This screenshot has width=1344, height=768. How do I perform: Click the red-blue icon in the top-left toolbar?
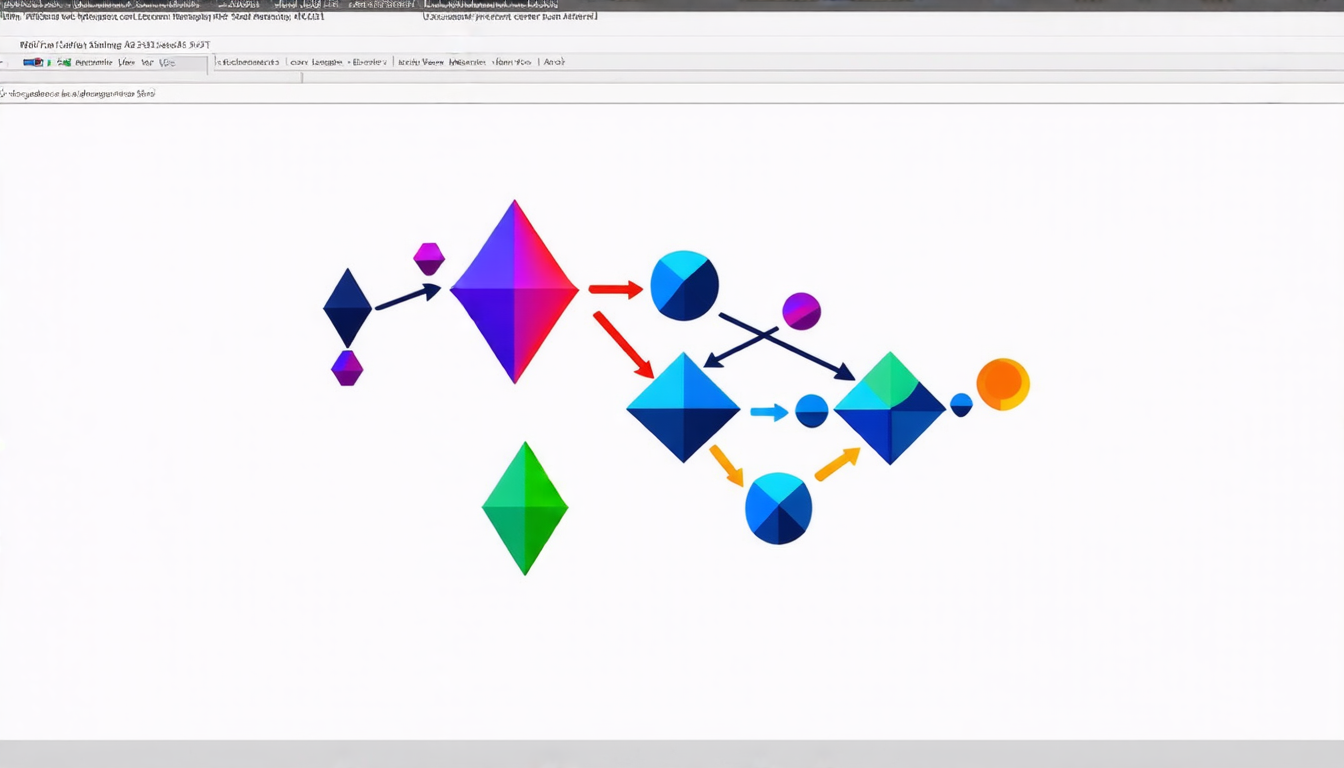(33, 63)
